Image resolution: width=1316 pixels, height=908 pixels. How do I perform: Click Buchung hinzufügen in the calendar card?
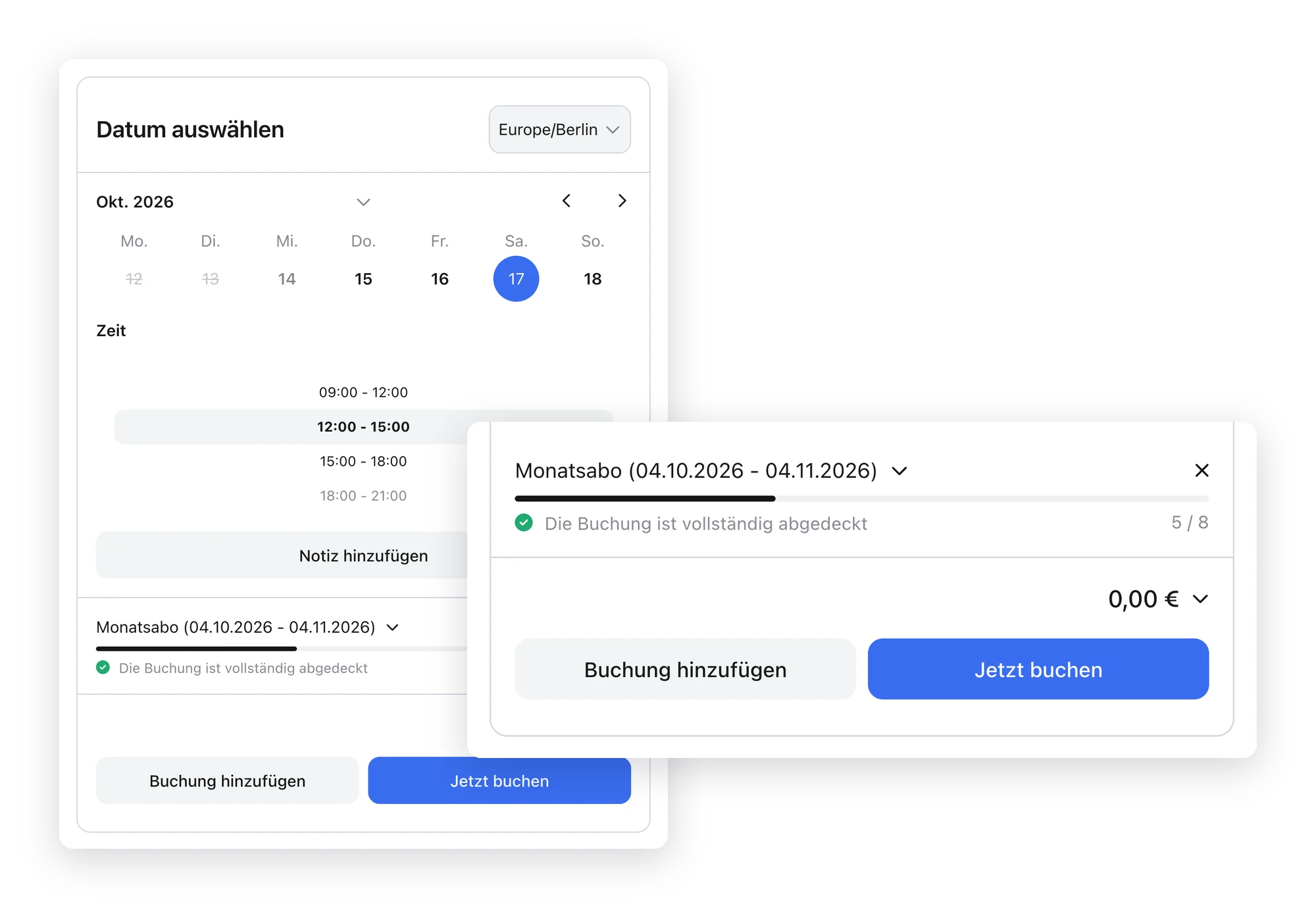[x=227, y=781]
